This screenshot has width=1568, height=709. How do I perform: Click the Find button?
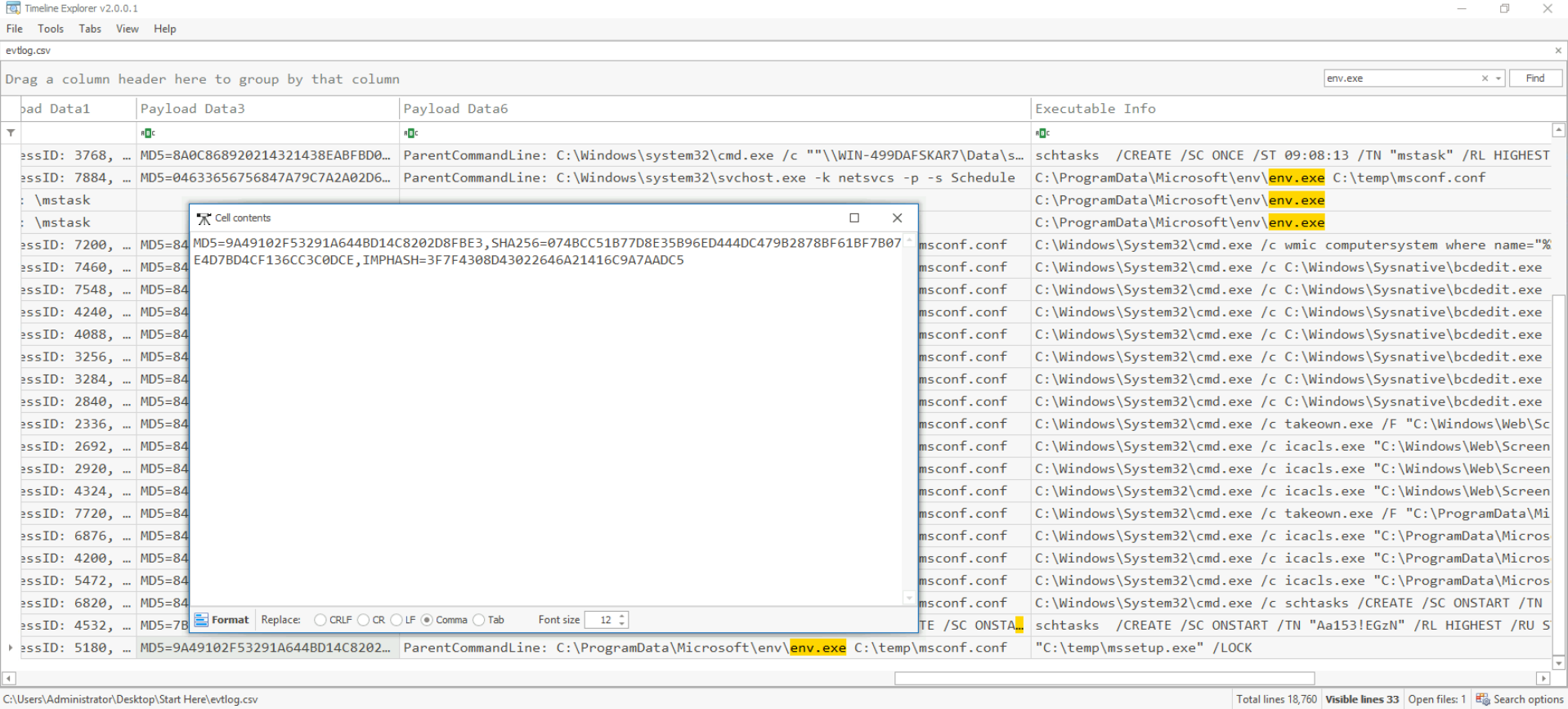point(1535,79)
